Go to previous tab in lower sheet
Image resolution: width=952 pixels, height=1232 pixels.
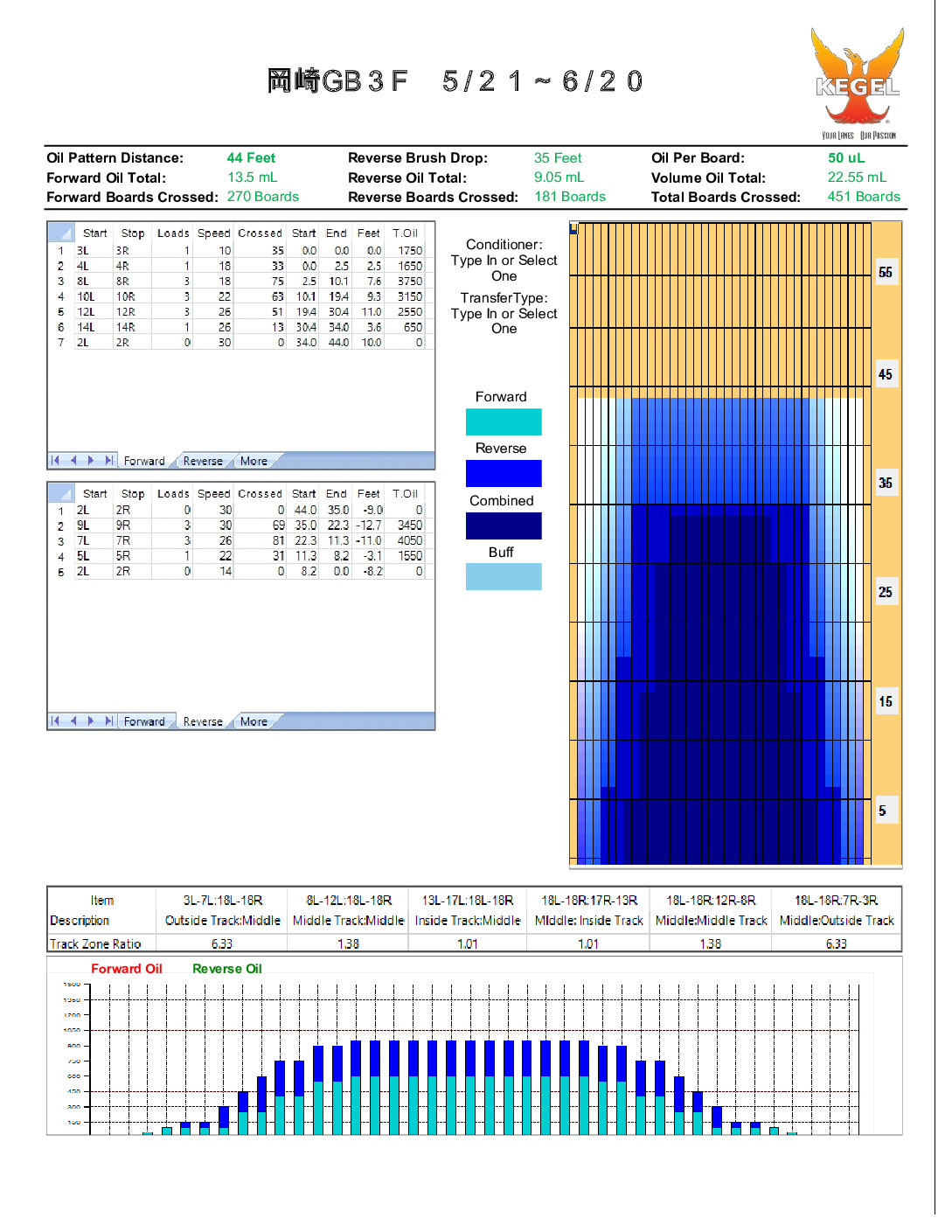pos(73,720)
